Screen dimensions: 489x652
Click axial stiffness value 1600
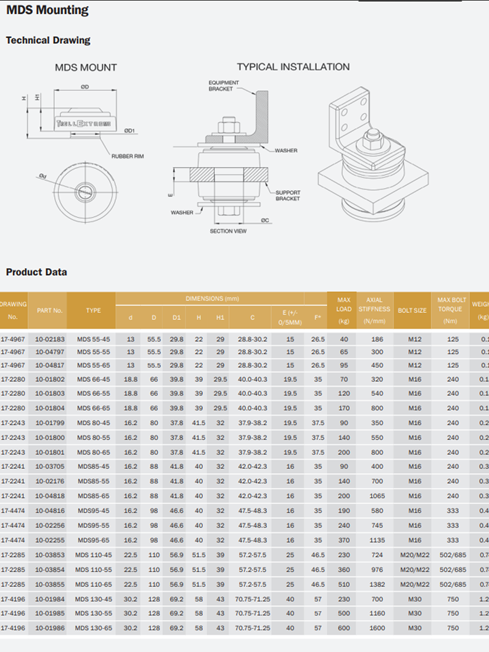click(377, 628)
